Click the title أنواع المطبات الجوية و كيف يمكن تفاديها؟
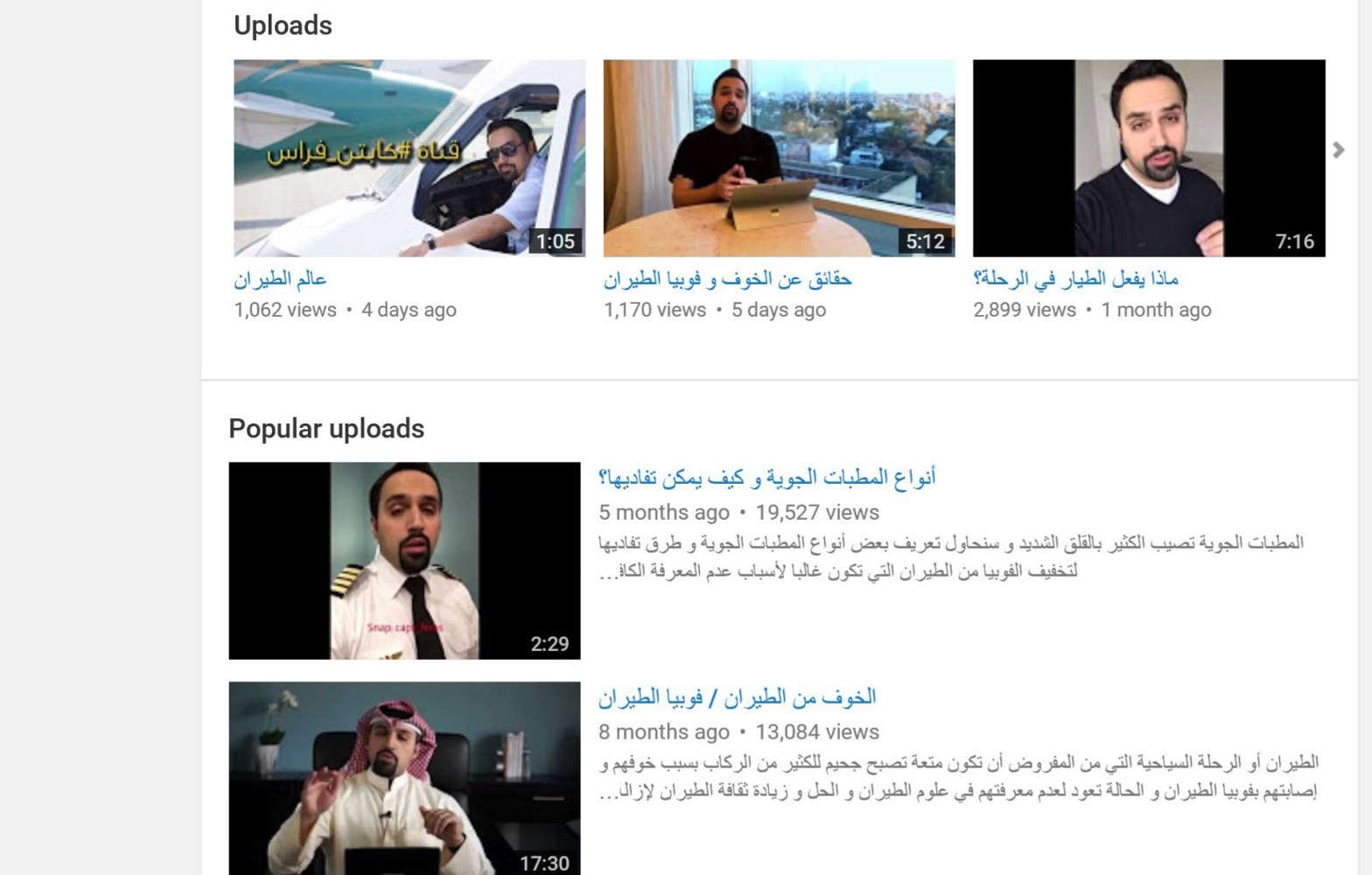The width and height of the screenshot is (1372, 875). [x=767, y=478]
